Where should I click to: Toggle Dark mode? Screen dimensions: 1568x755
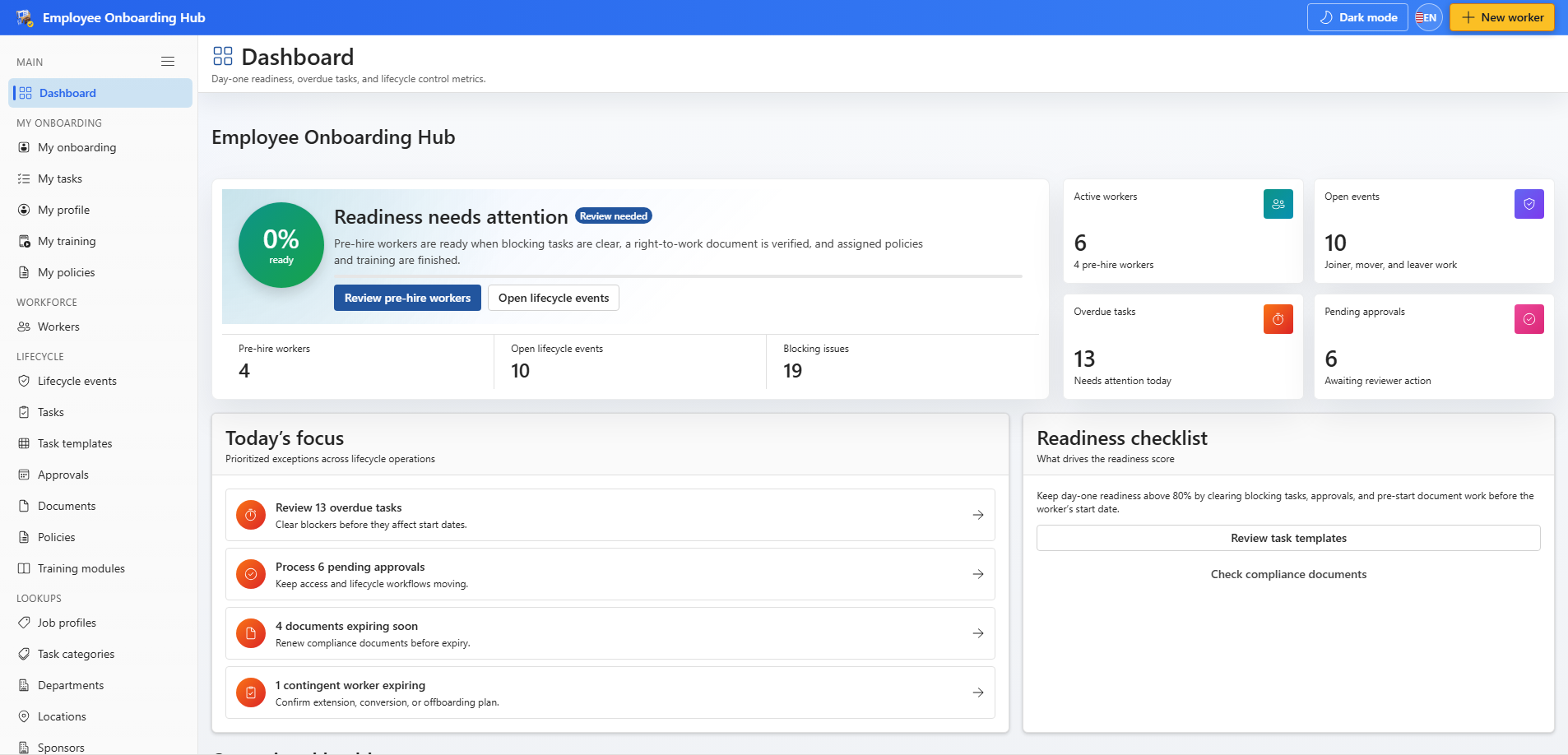click(x=1357, y=17)
